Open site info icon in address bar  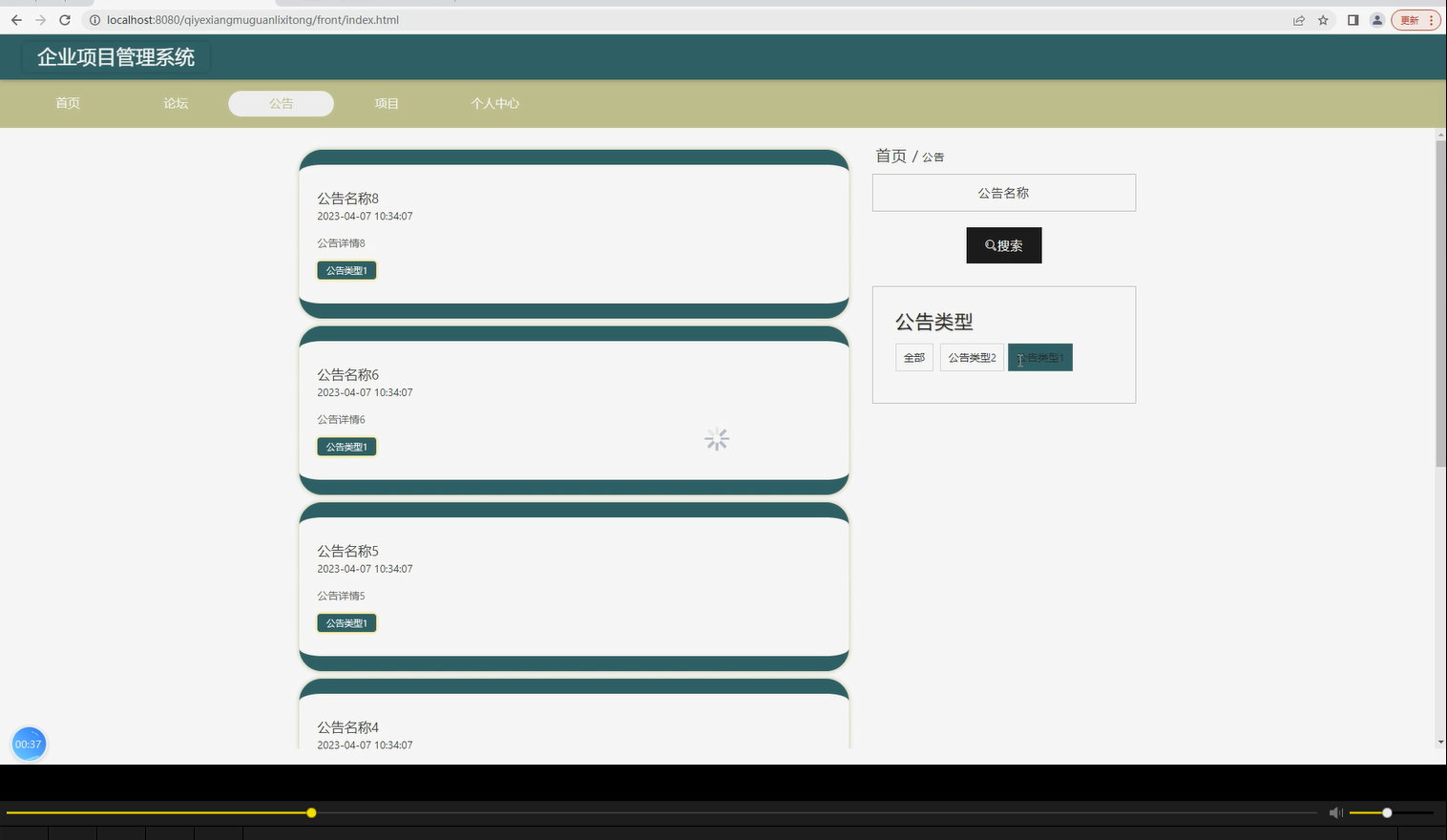click(x=94, y=20)
